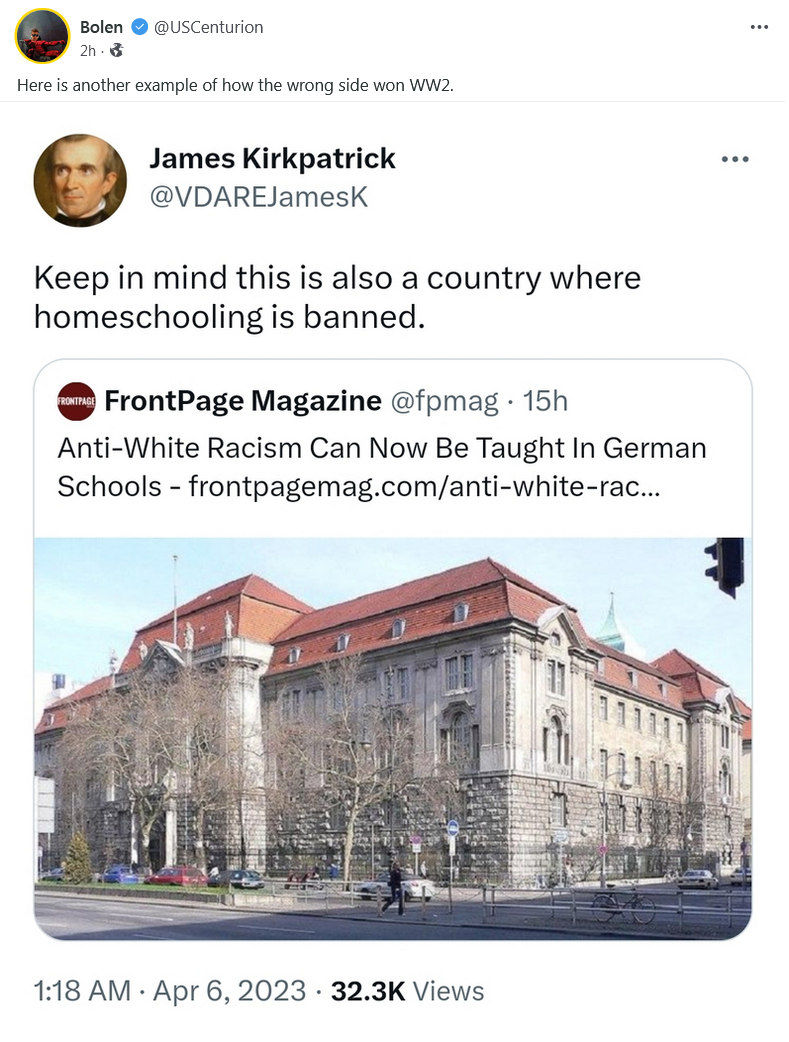
Task: Open Bolen's profile picture
Action: click(42, 36)
